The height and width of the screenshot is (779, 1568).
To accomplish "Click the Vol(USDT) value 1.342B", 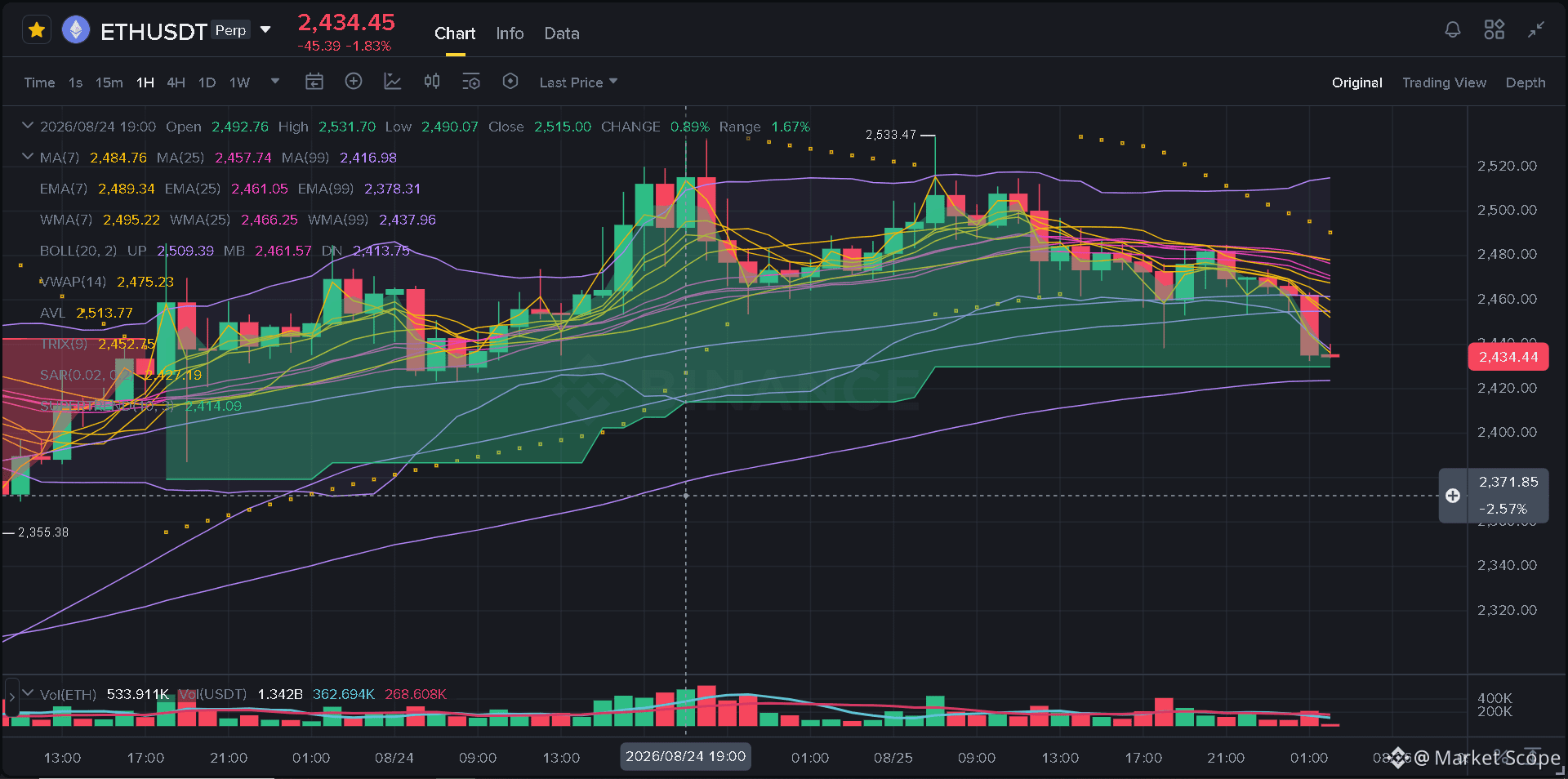I will (280, 694).
